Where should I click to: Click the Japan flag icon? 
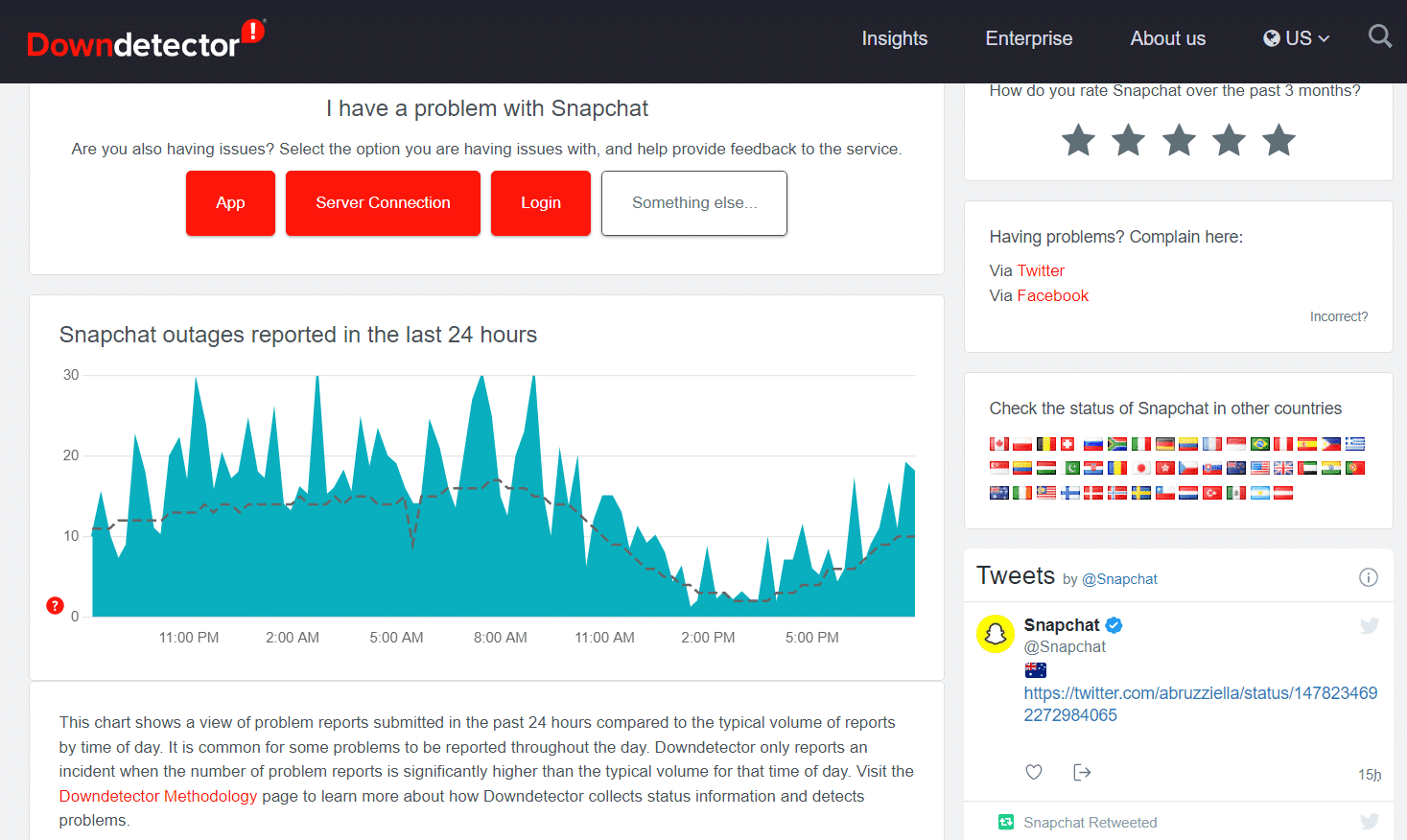tap(1141, 468)
